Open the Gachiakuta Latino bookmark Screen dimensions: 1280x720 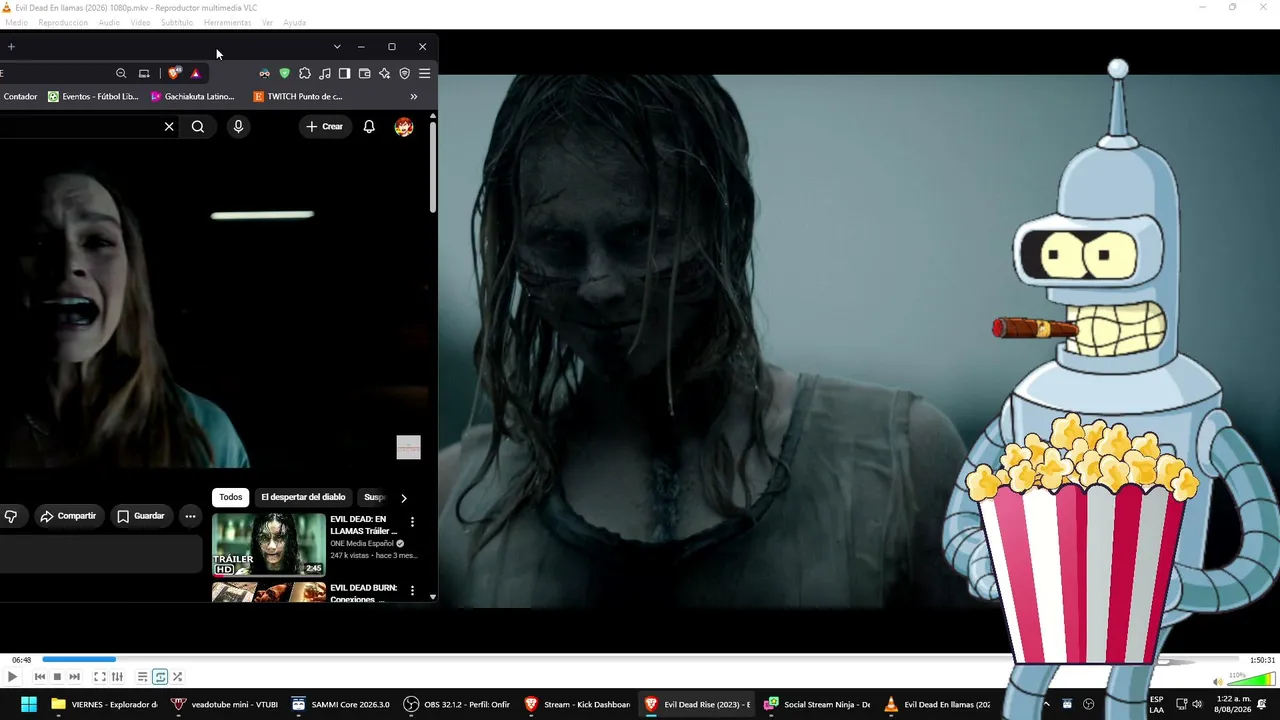192,97
